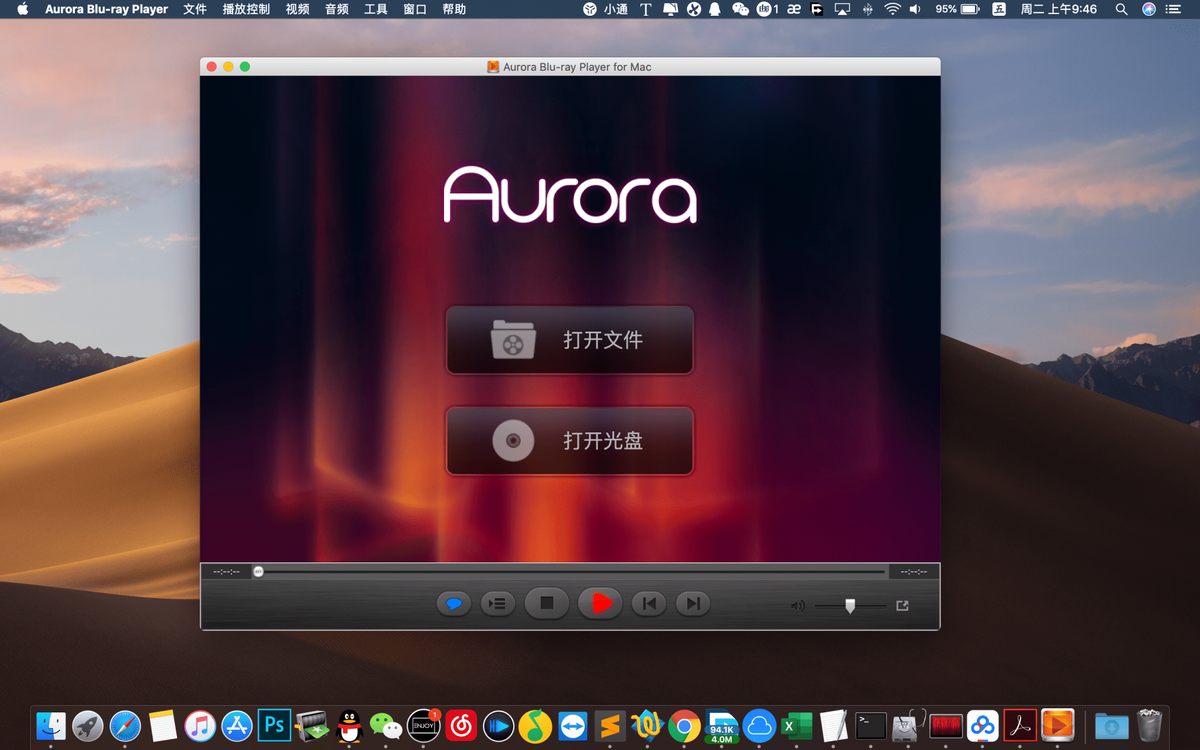Open Photoshop from the Dock

click(274, 724)
